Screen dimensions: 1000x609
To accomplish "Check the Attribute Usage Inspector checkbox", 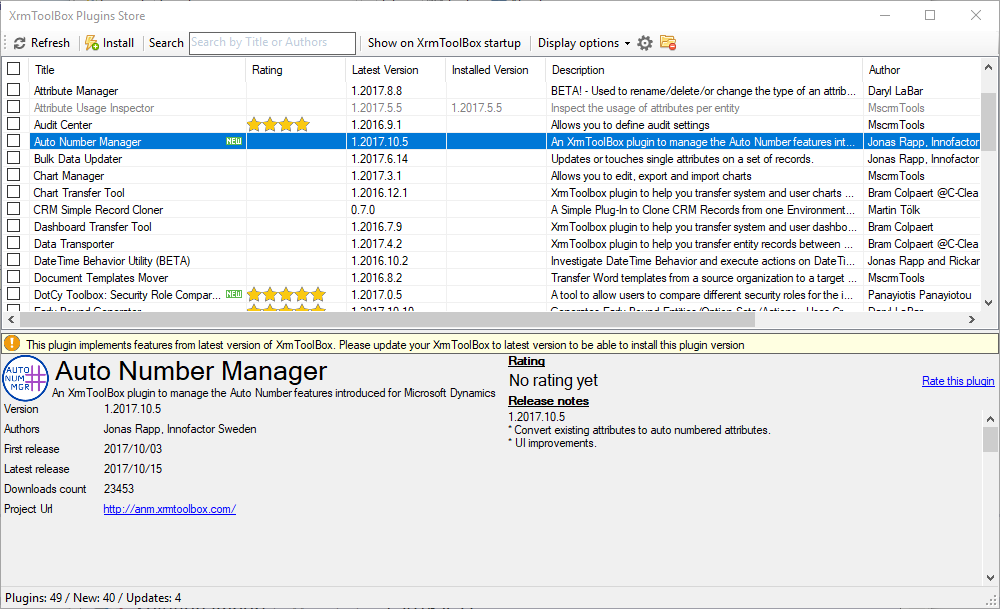I will pos(13,106).
